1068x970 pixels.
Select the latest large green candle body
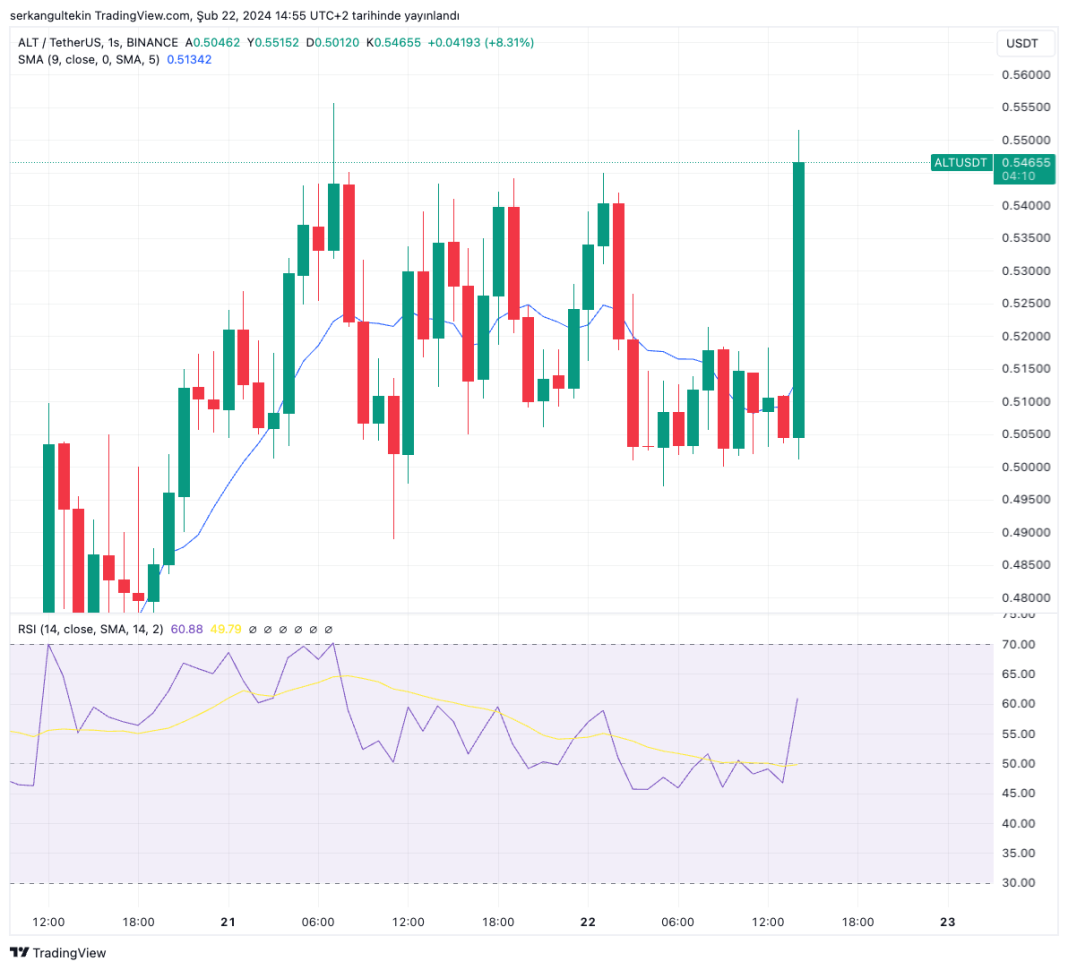point(798,300)
